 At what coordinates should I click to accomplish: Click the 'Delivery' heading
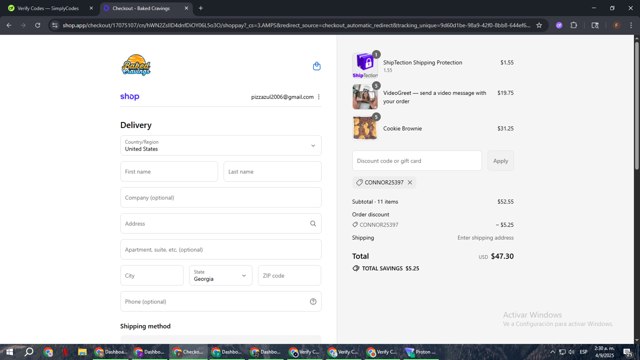136,125
